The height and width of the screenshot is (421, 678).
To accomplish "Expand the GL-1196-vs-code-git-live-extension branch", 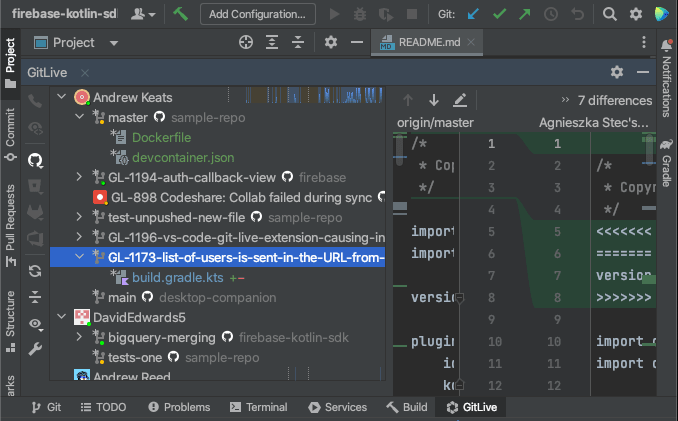I will pos(79,237).
